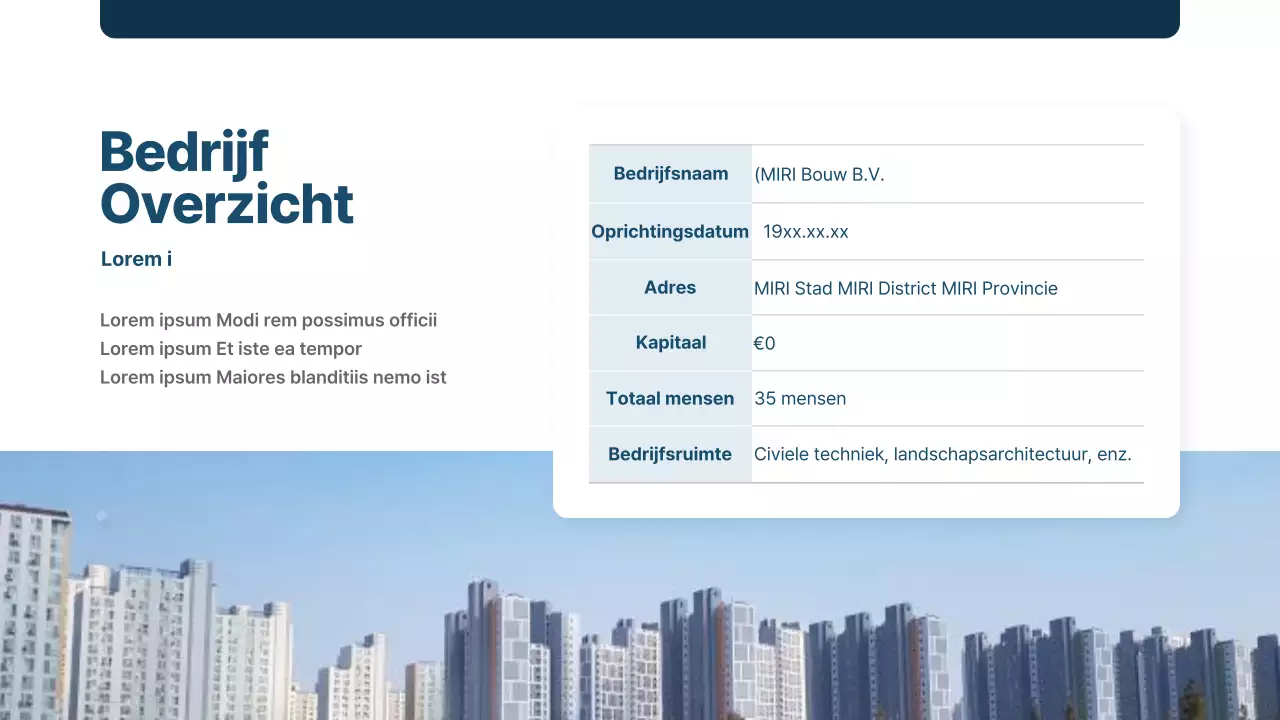
Task: Click the 'MIRI Stad MIRI District MIRI Provincie' address
Action: (905, 289)
